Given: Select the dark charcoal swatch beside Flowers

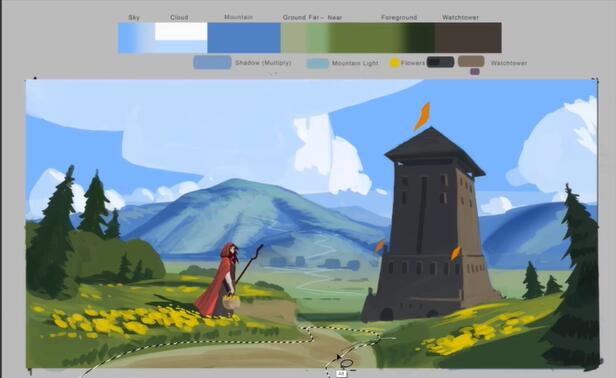Looking at the screenshot, I should [440, 62].
